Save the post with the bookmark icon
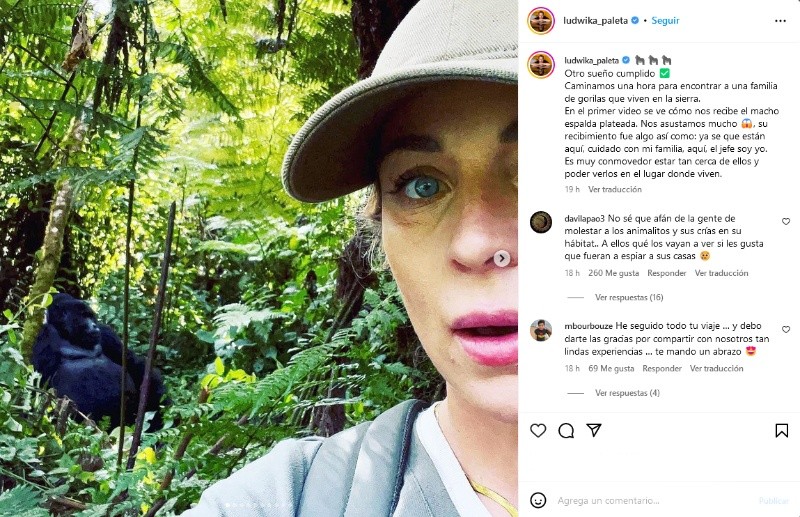Screen dimensions: 800x517 coord(782,430)
